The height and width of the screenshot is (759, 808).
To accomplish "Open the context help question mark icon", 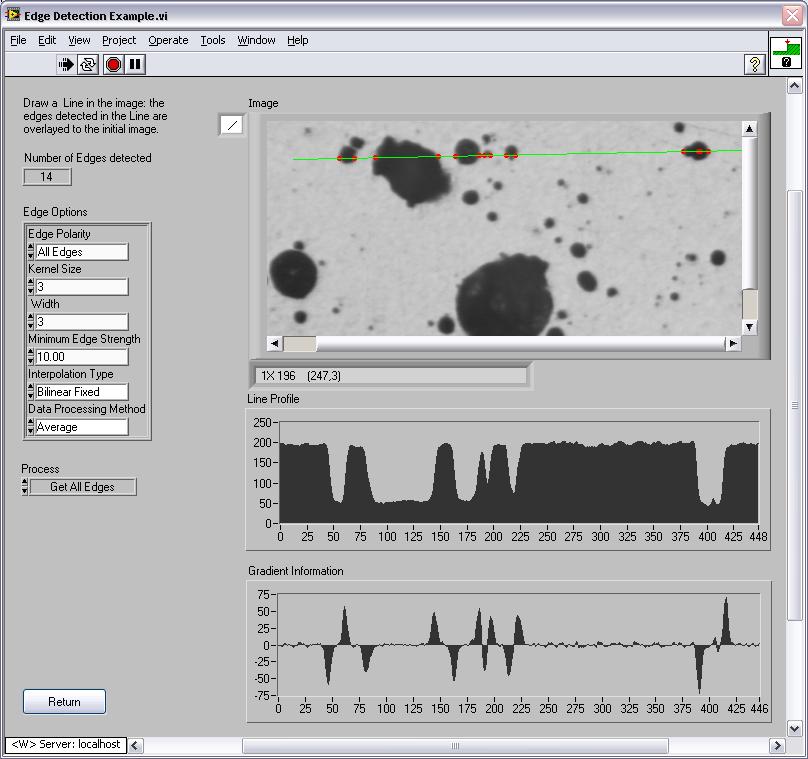I will coord(755,64).
